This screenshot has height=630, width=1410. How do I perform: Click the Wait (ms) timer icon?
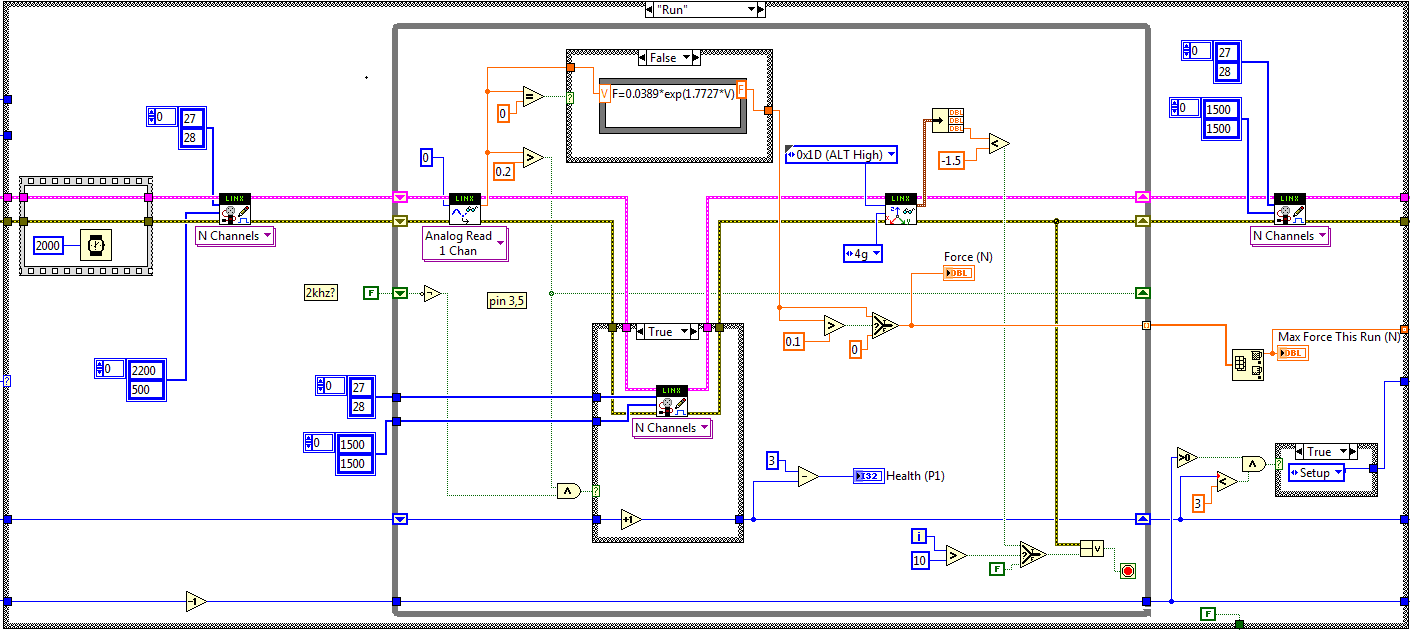pos(94,244)
